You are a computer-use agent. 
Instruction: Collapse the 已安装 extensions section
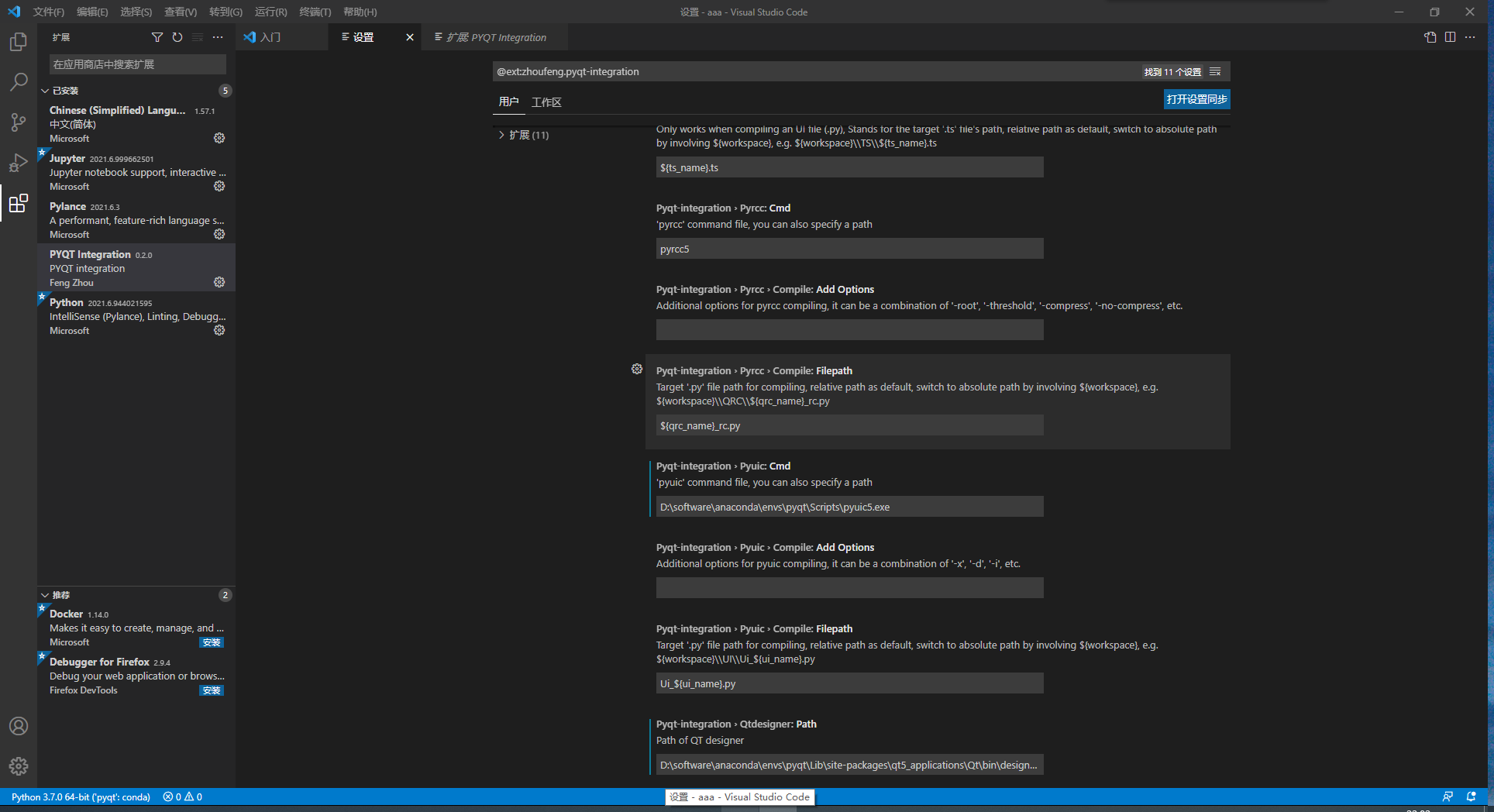45,91
